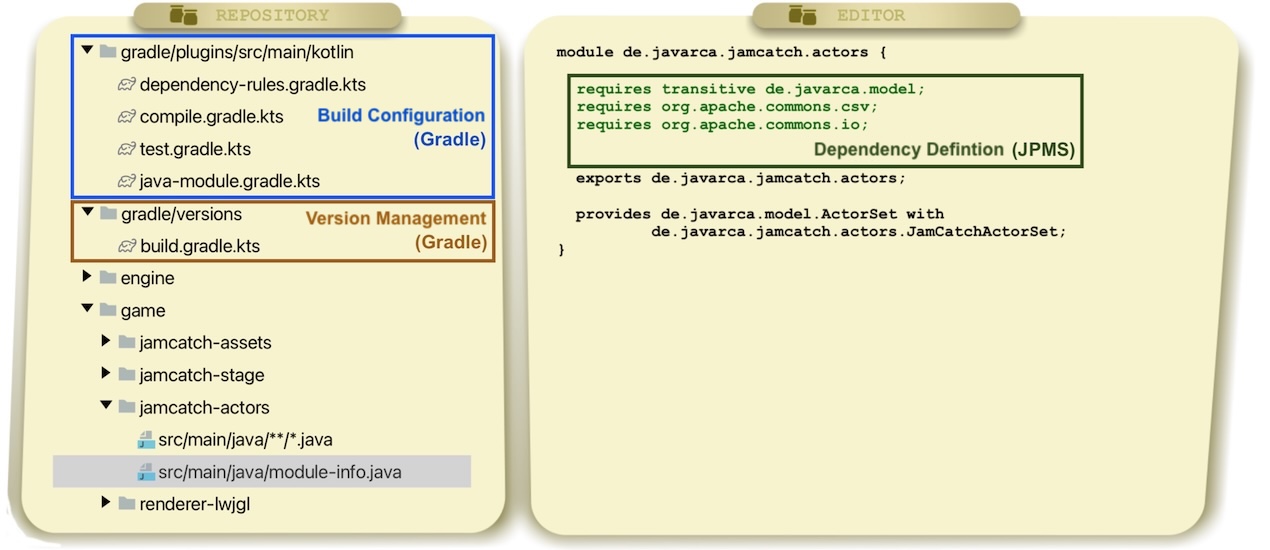Image resolution: width=1270 pixels, height=550 pixels.
Task: Expand the engine folder
Action: [x=87, y=277]
